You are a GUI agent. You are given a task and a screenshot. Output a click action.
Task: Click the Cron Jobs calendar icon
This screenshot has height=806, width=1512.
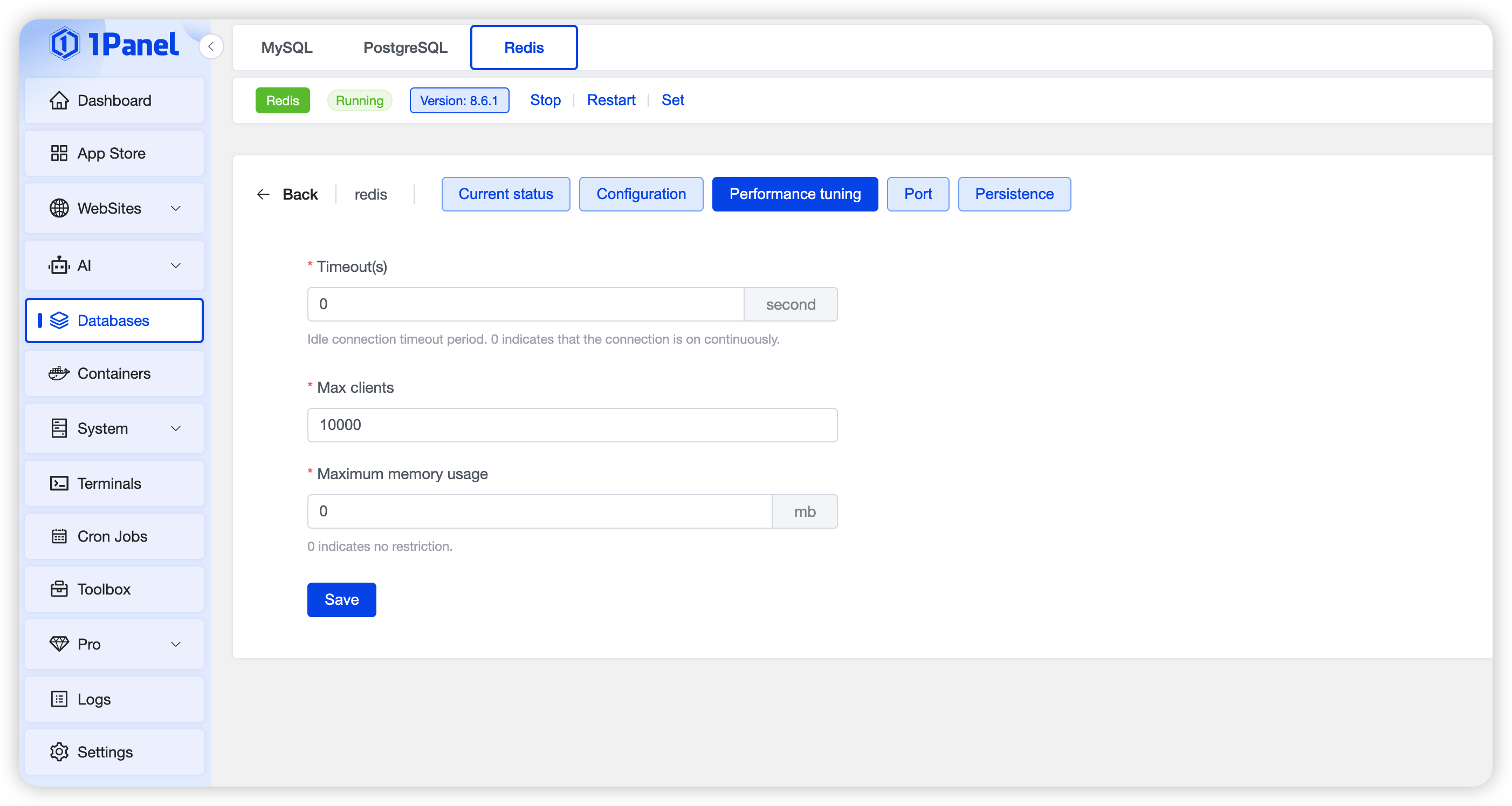pyautogui.click(x=59, y=536)
